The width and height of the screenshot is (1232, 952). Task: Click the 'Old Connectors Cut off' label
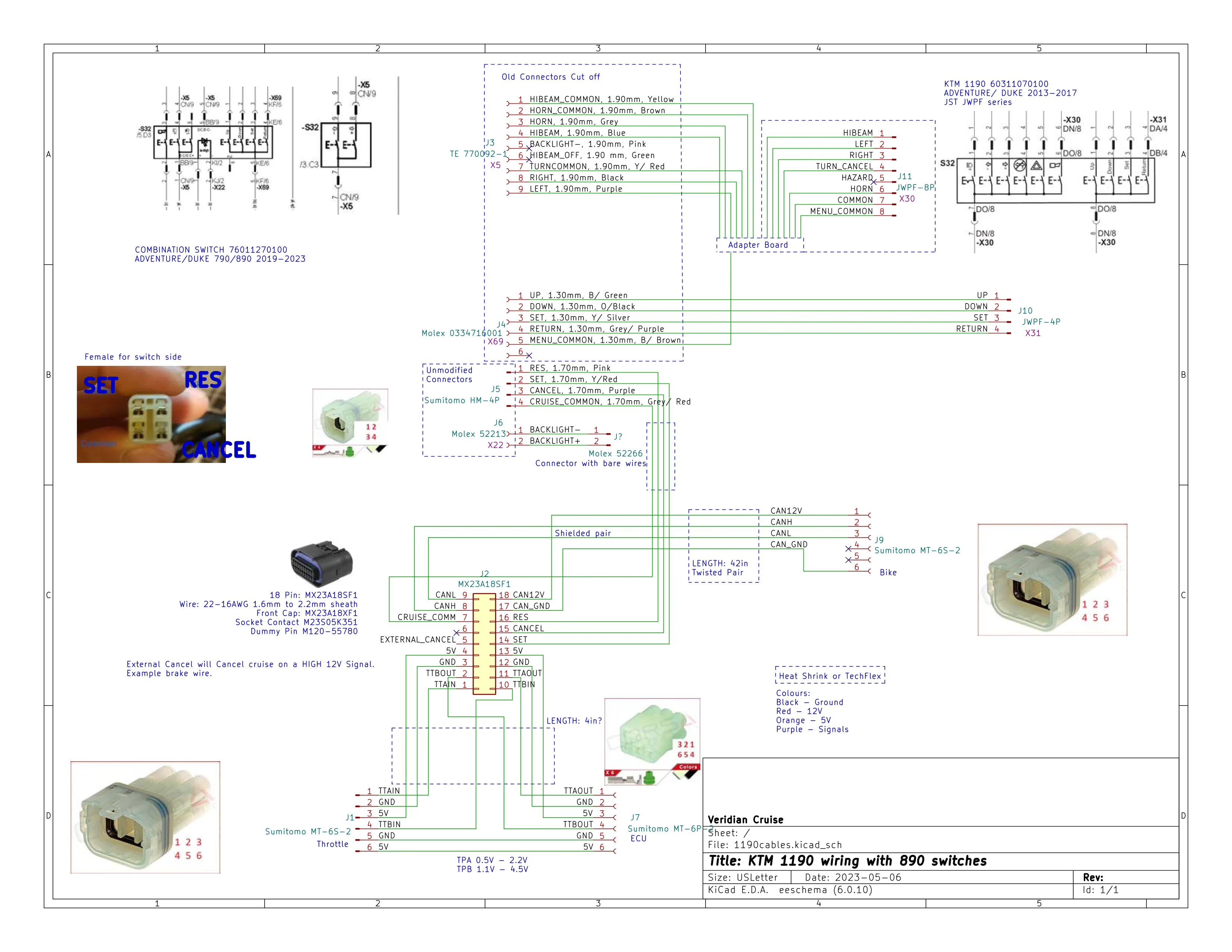(x=551, y=77)
